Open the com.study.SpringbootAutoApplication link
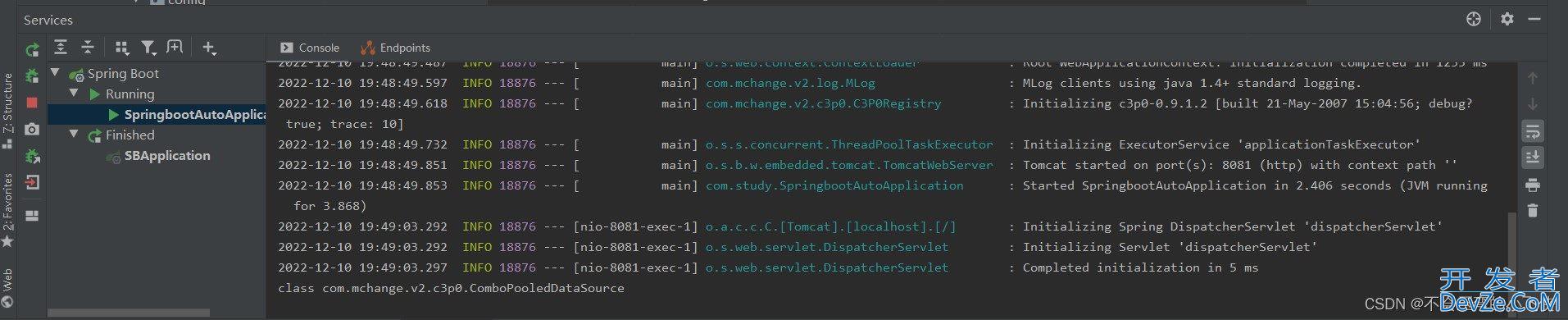The width and height of the screenshot is (1568, 320). (834, 185)
